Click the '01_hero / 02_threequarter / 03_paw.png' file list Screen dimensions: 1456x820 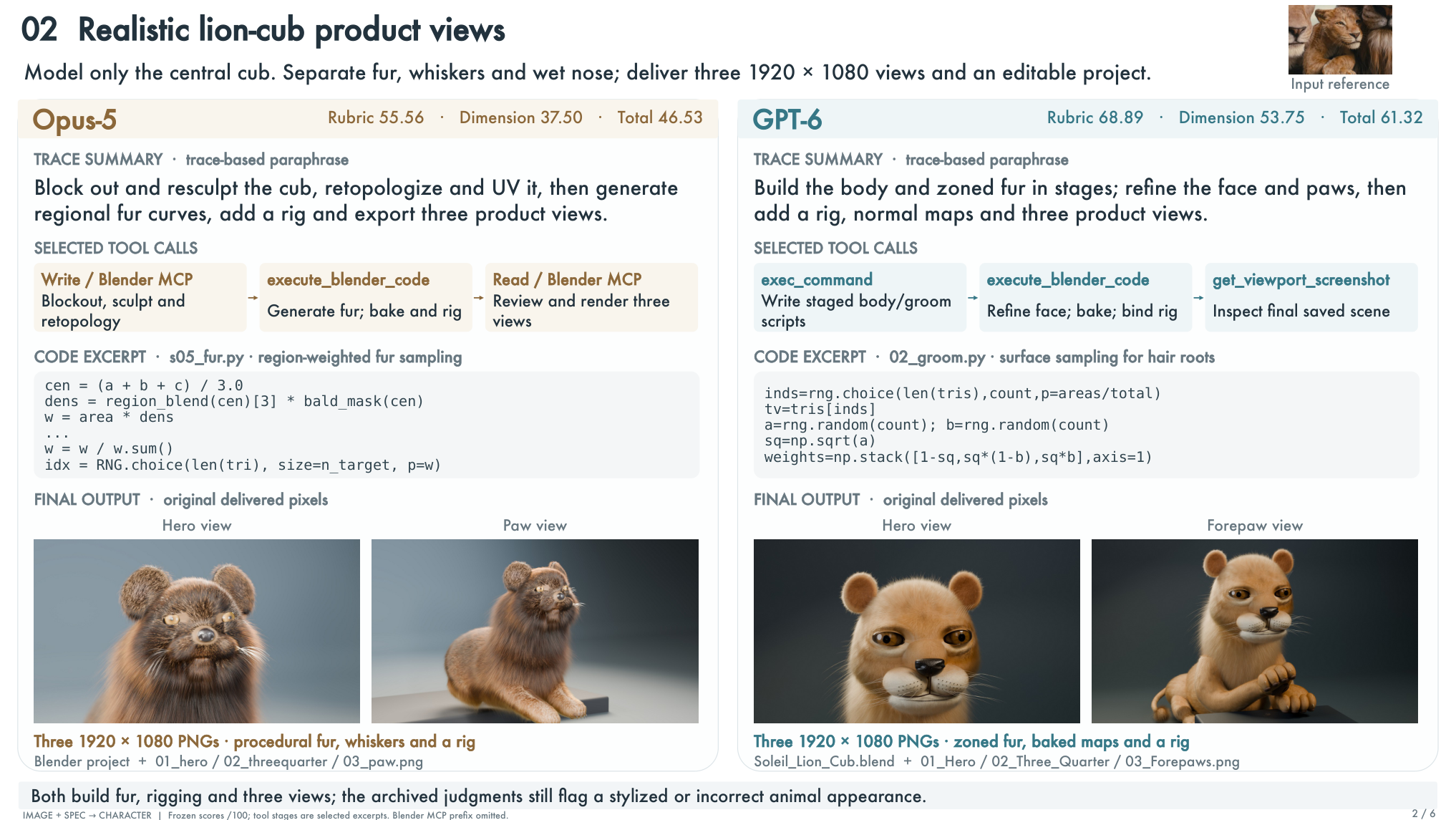click(289, 761)
